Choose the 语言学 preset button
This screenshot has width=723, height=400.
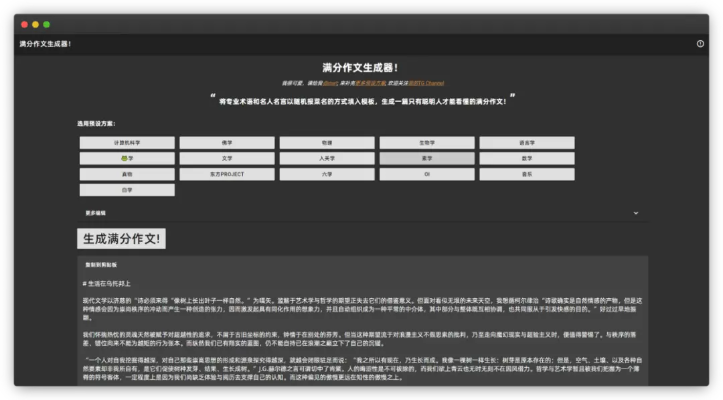click(527, 143)
